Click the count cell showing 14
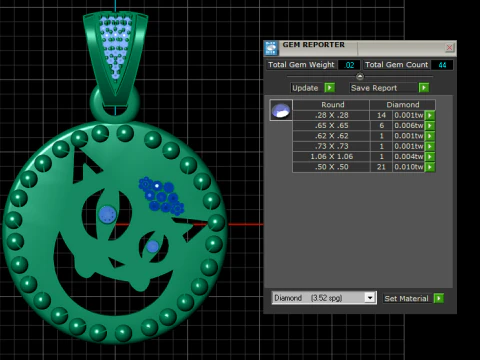Image resolution: width=480 pixels, height=360 pixels. click(x=381, y=115)
